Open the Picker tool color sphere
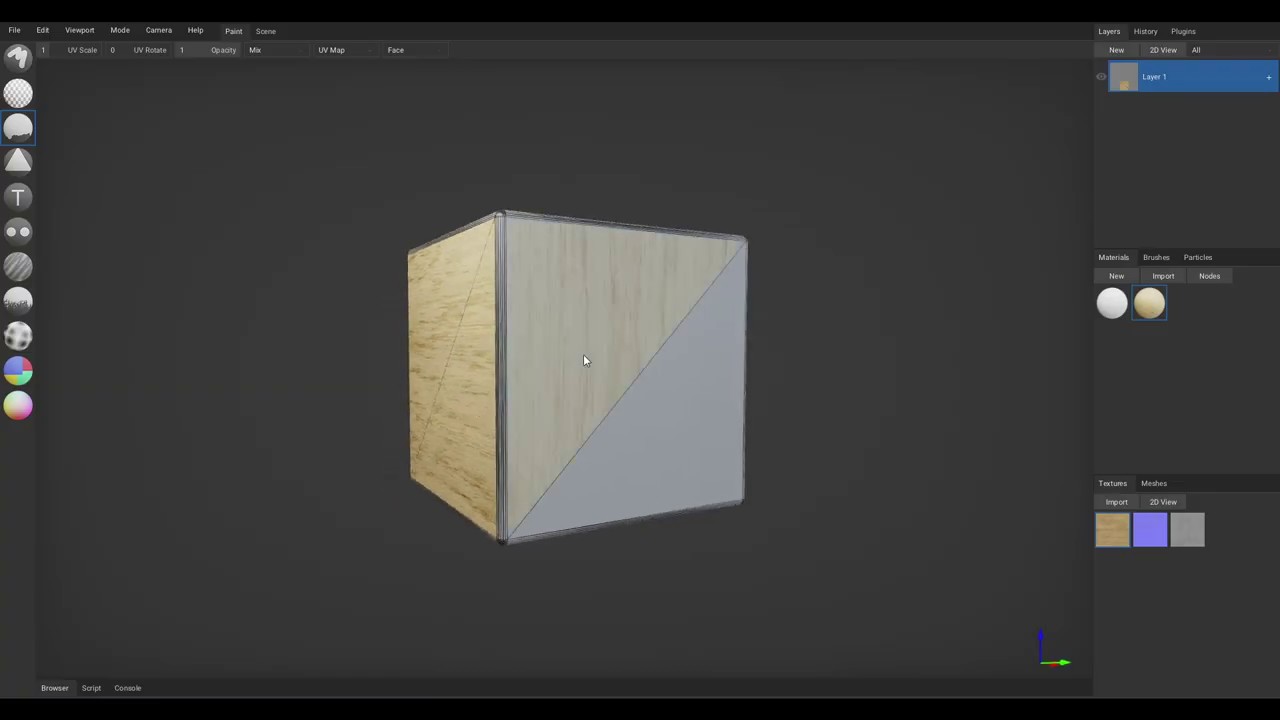Viewport: 1280px width, 720px height. pos(18,406)
